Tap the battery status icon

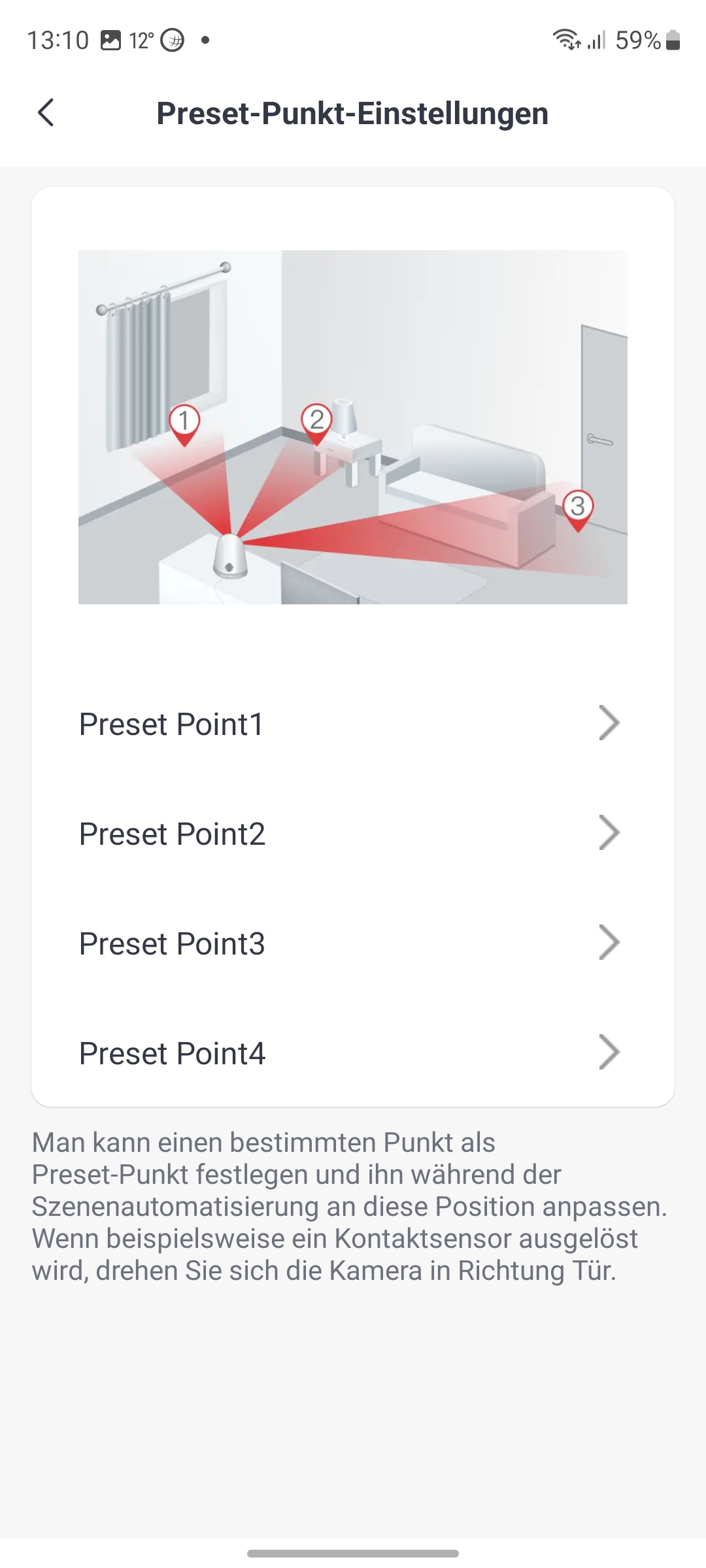[673, 41]
